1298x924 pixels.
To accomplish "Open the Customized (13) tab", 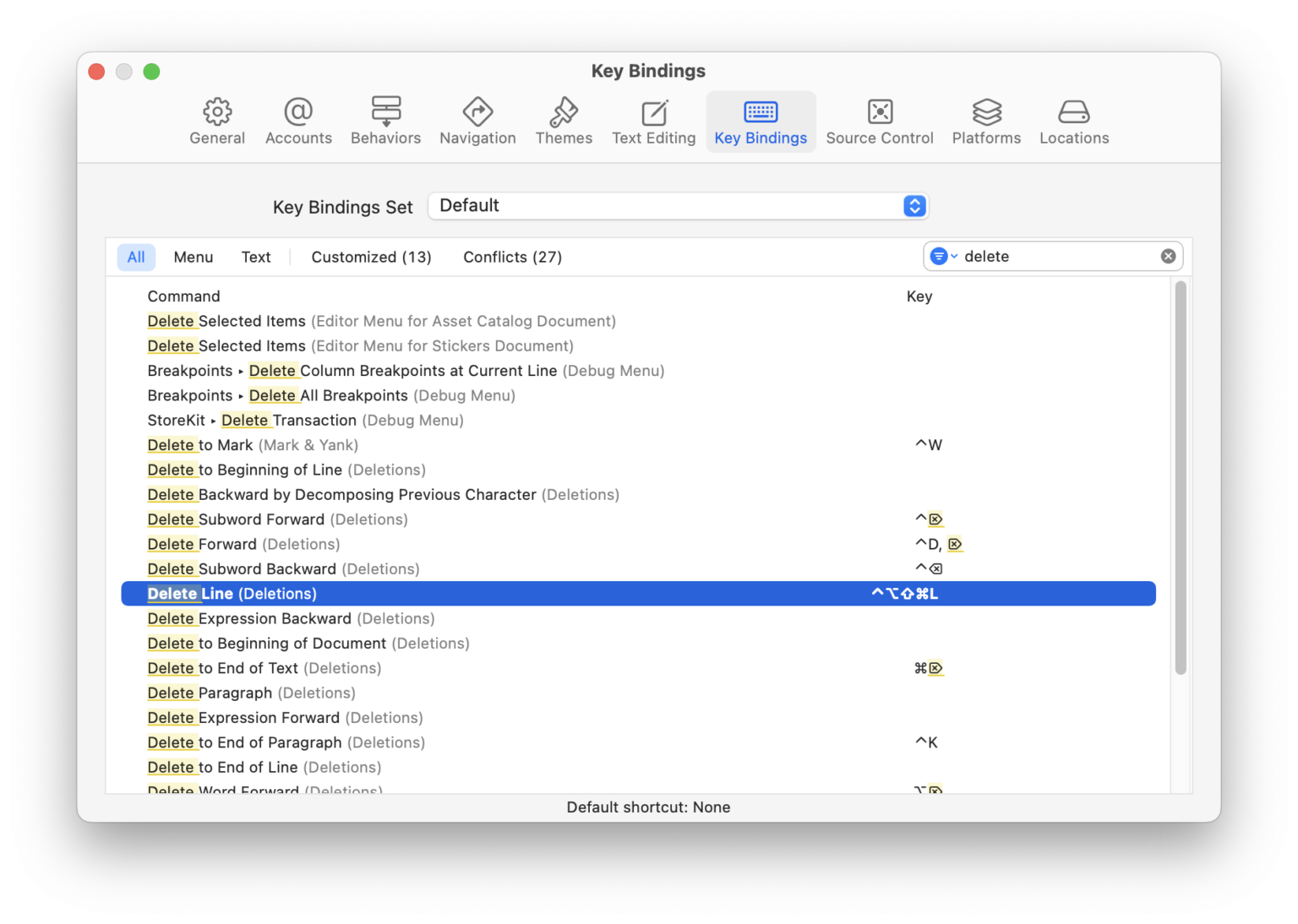I will click(370, 257).
